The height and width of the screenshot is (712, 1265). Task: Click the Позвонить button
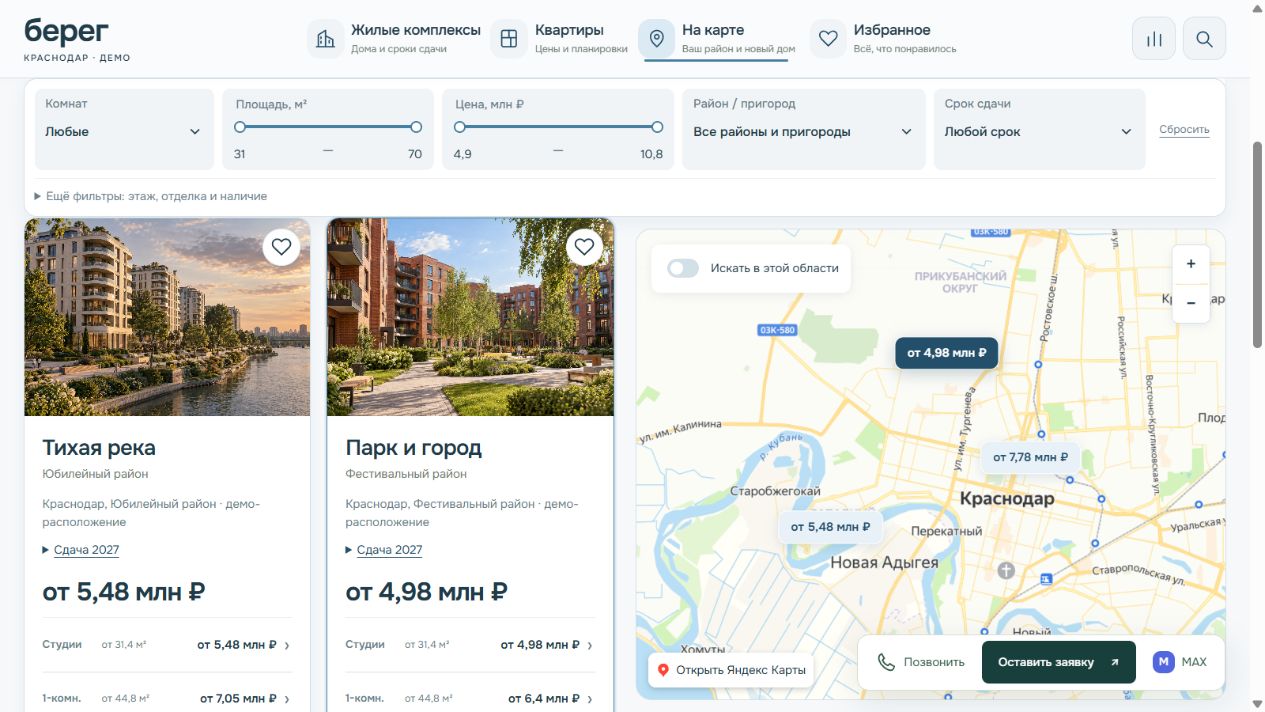pos(921,662)
